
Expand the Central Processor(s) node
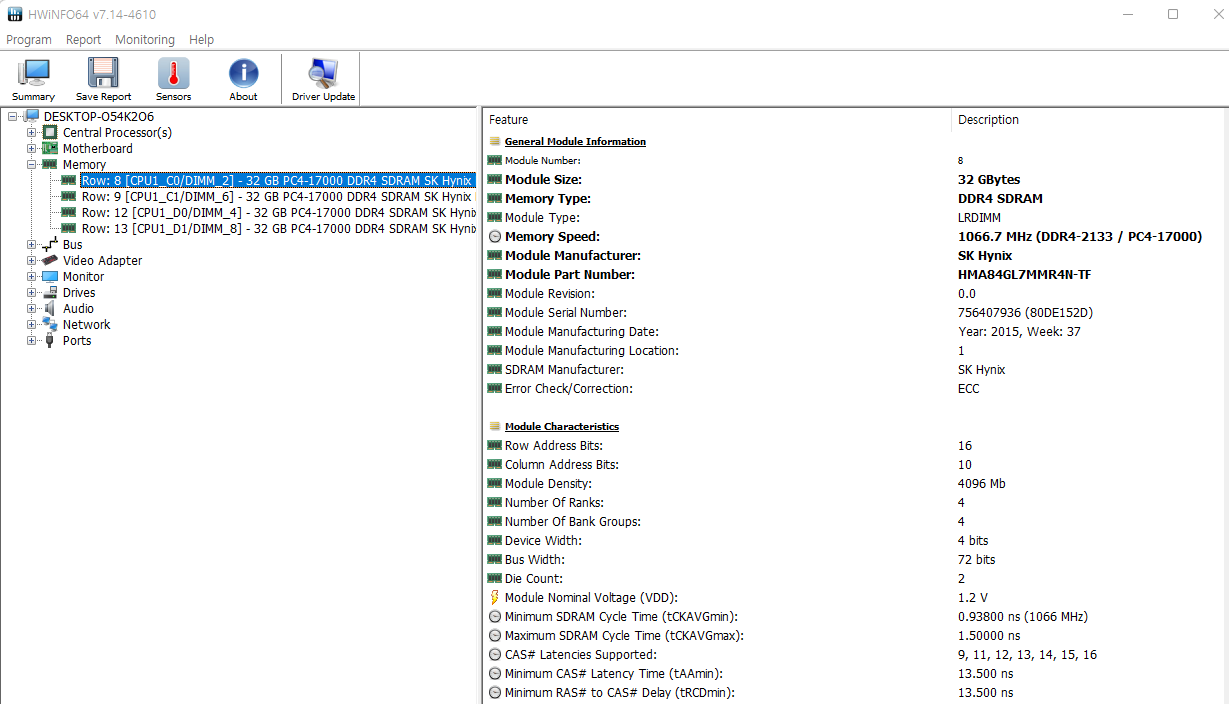click(31, 133)
